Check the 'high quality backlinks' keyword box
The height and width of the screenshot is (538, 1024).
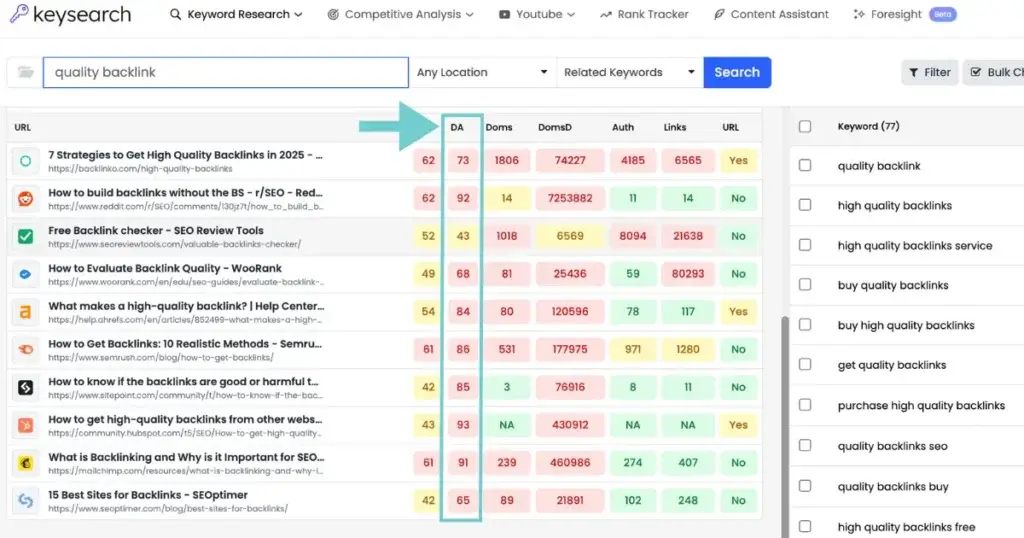point(805,205)
